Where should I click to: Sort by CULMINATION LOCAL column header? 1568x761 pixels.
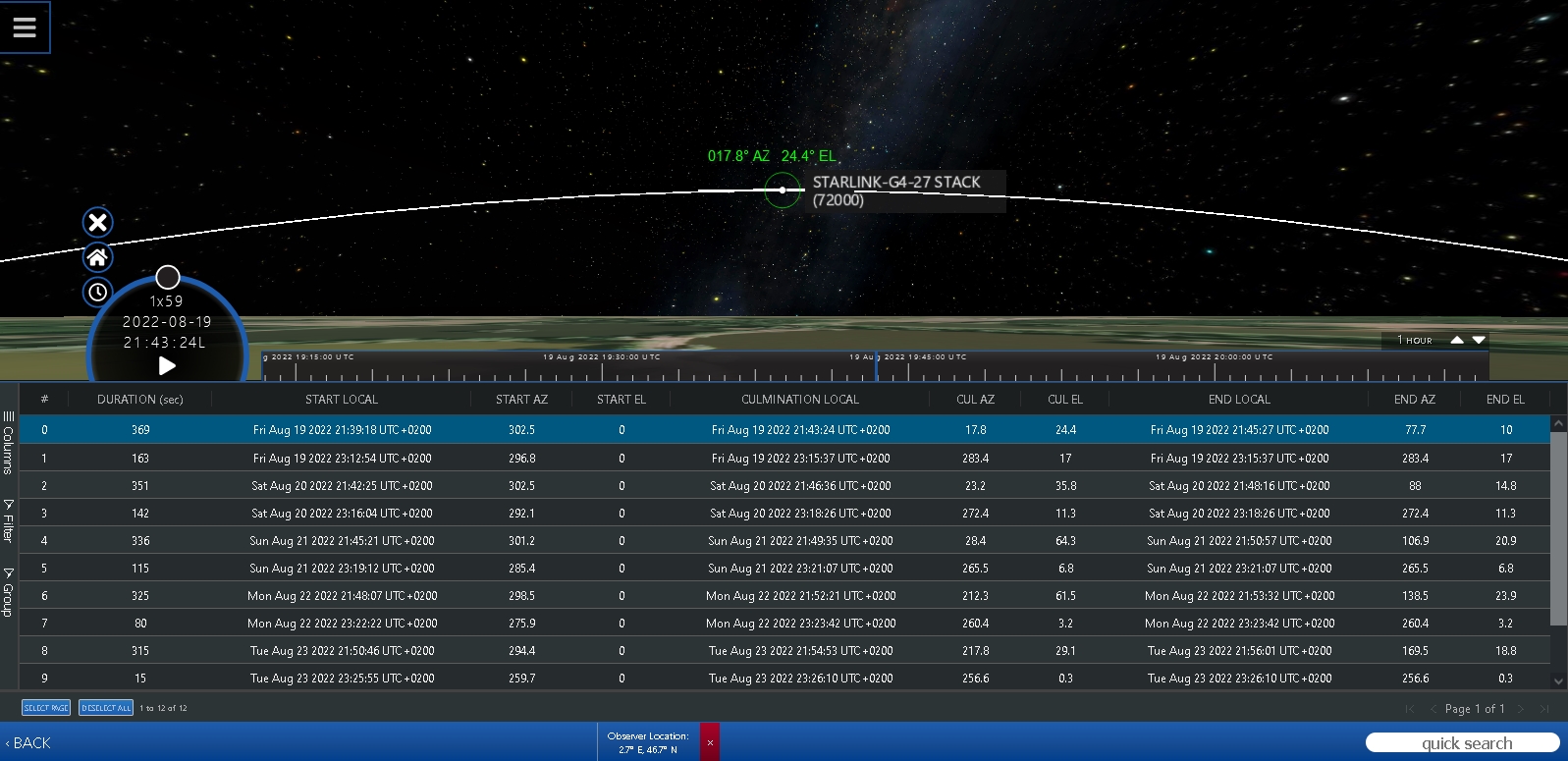[800, 400]
